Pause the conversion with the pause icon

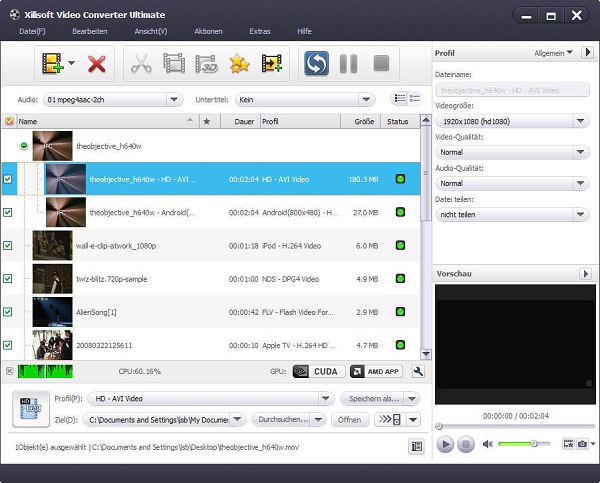[348, 65]
